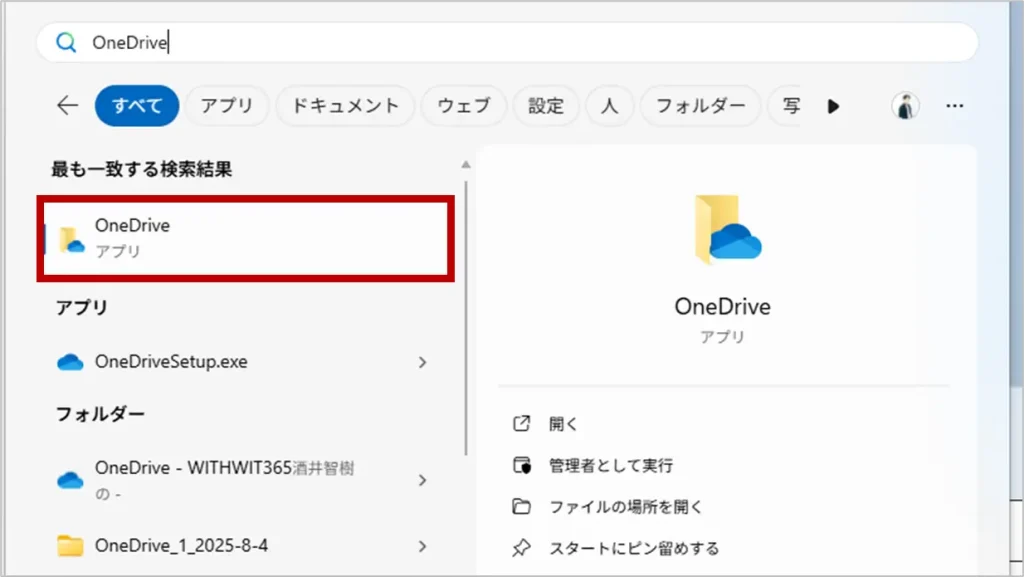Screen dimensions: 1024x577
Task: Click the magnifying glass search icon
Action: (66, 42)
